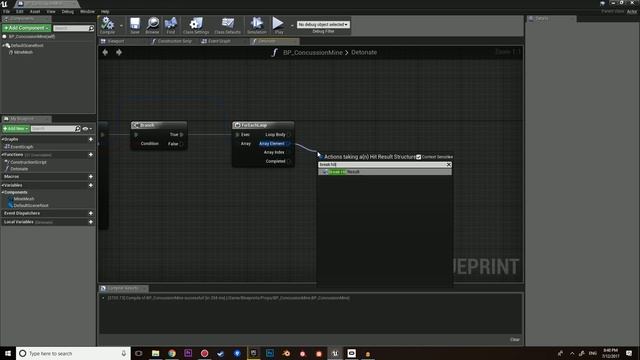Collapse the Components section in My Blueprint
Viewport: 640px width, 360px height.
pyautogui.click(x=3, y=192)
